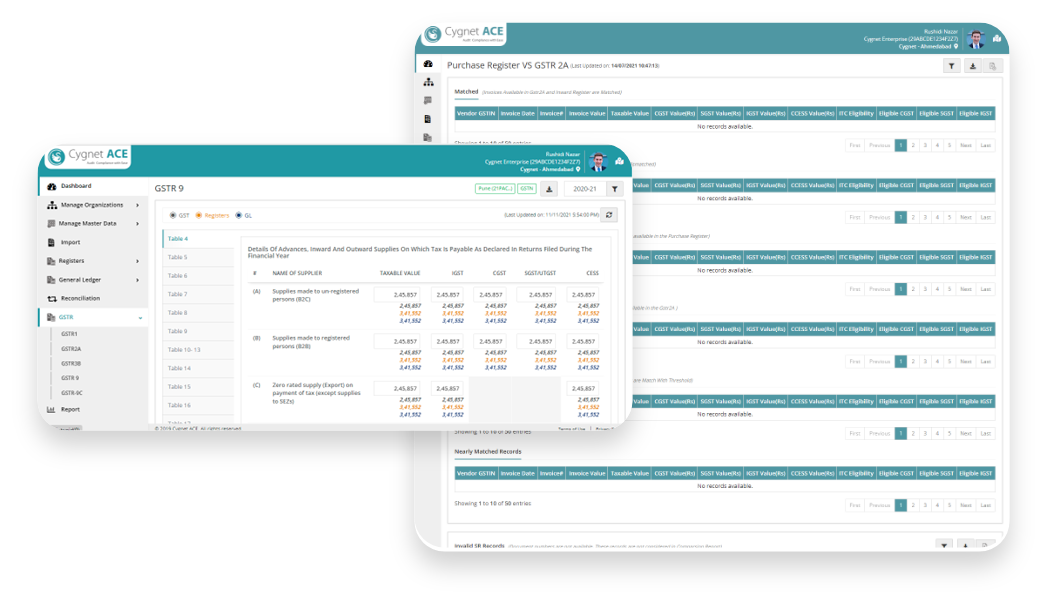Click Next in Matched section pagination
Viewport: 1047px width, 604px height.
coord(966,145)
